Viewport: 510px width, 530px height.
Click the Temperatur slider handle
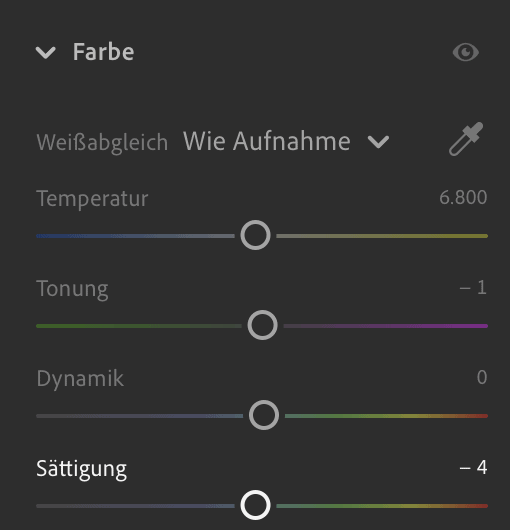pos(256,235)
